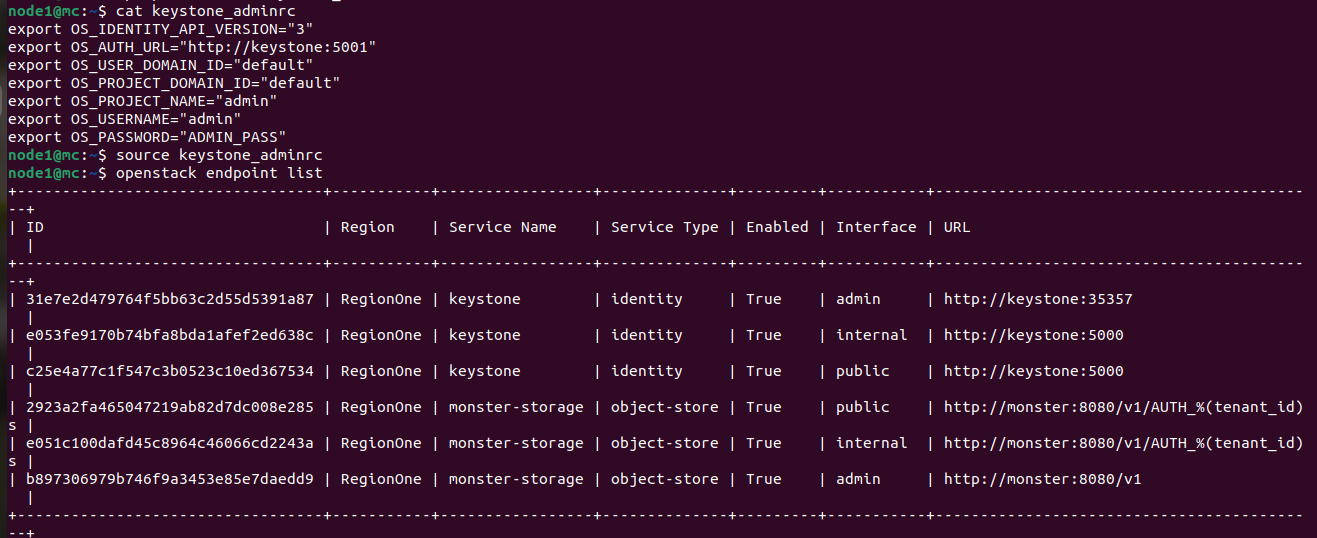The height and width of the screenshot is (538, 1317).
Task: Click the endpoint ID starting with 31e7e2d4
Action: (170, 299)
